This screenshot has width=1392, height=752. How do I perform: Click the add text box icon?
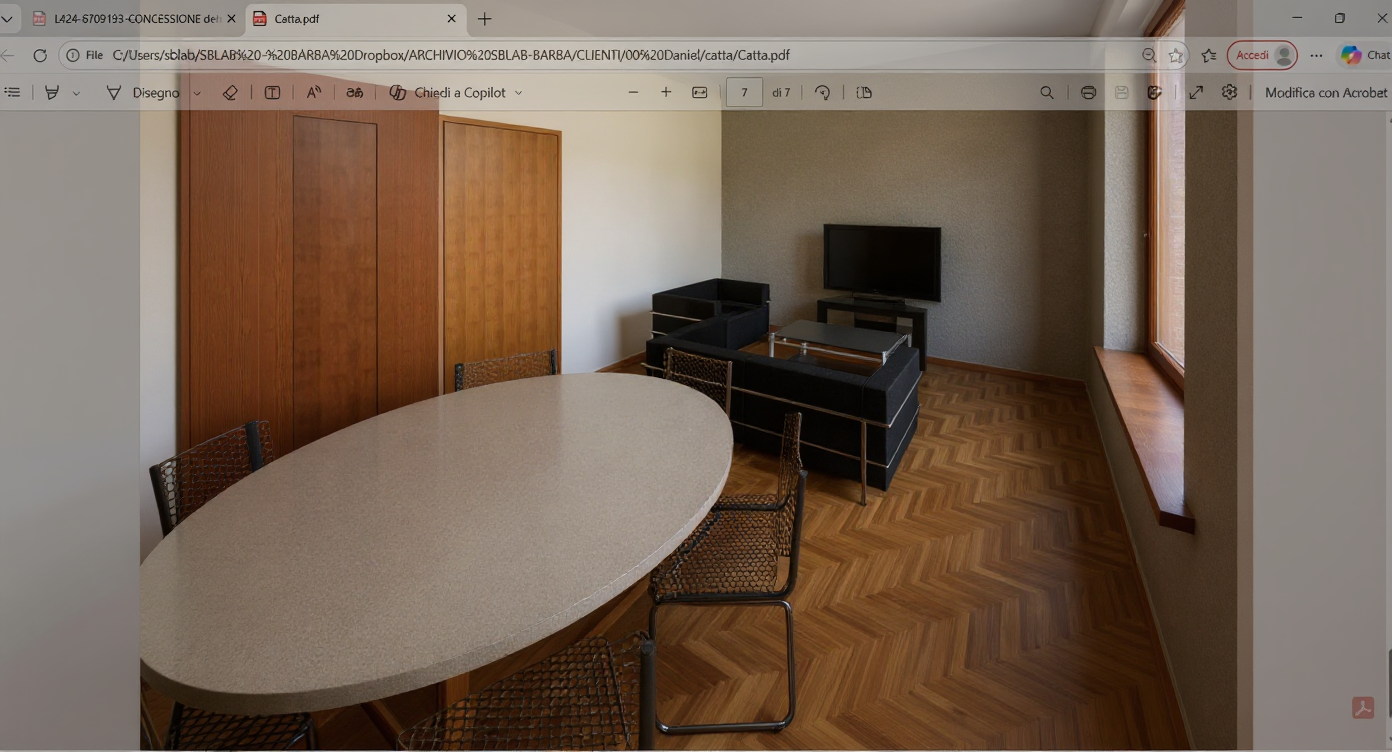point(272,92)
